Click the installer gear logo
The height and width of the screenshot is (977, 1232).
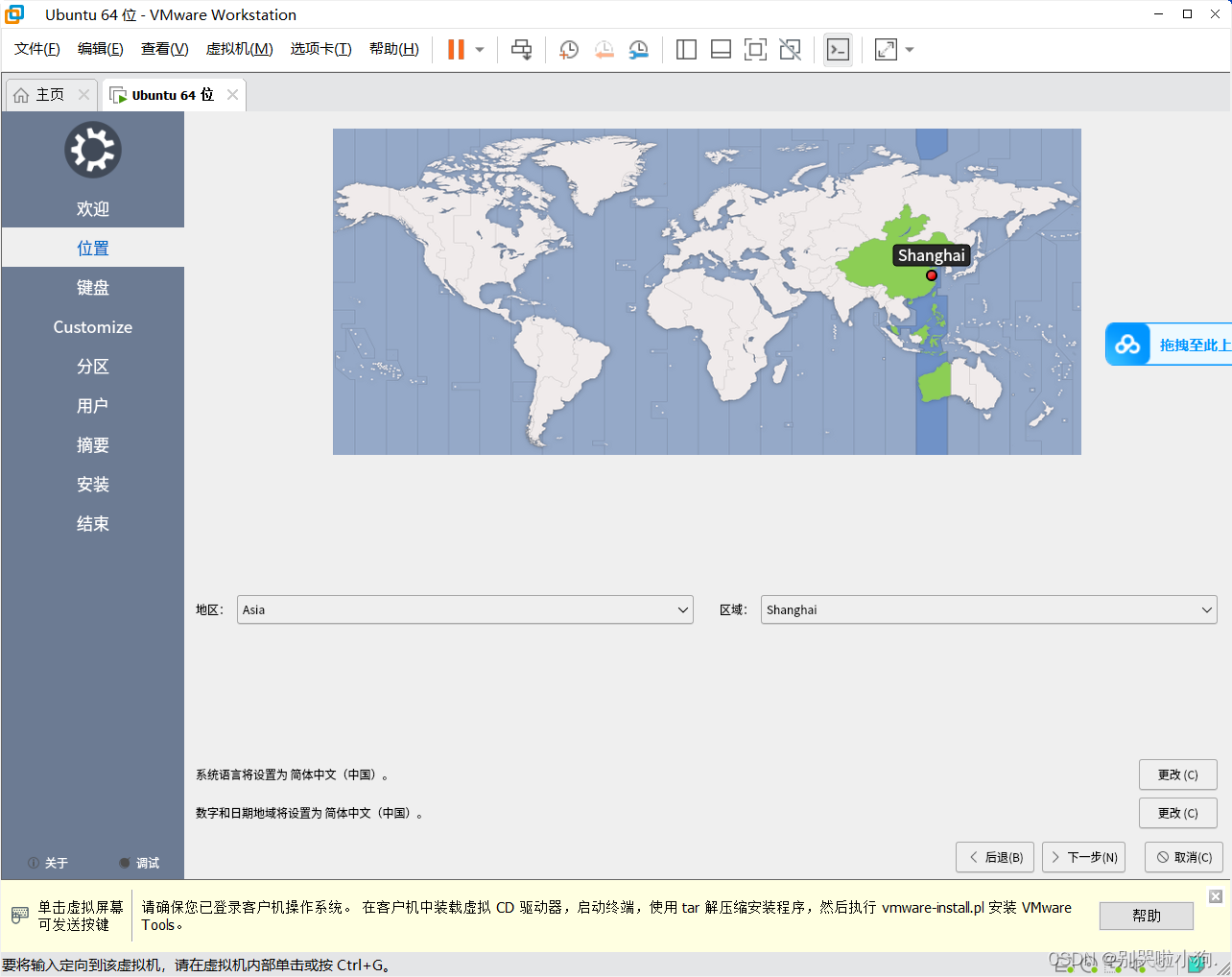click(93, 150)
